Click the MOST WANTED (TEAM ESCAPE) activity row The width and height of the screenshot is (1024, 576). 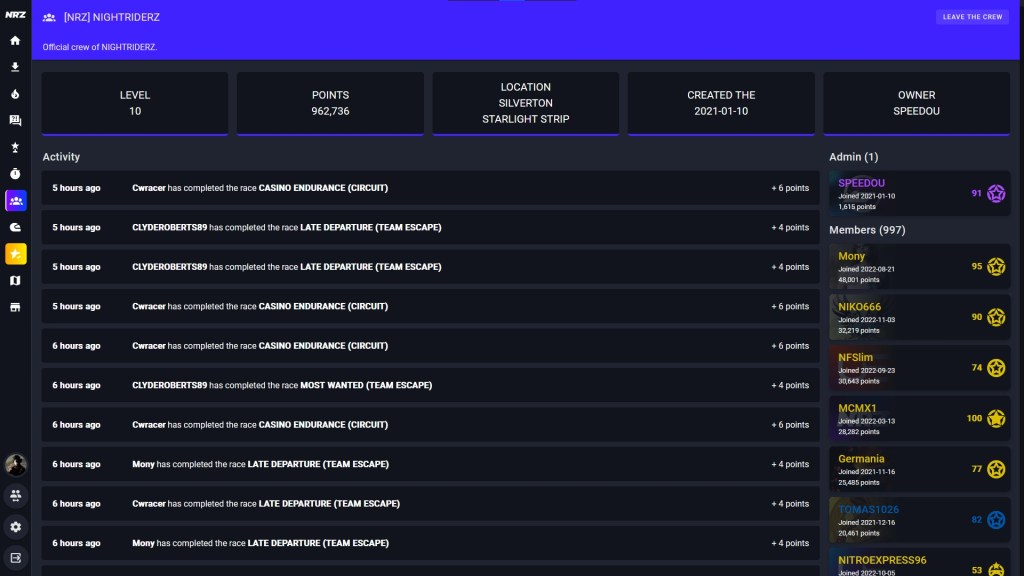pos(430,385)
